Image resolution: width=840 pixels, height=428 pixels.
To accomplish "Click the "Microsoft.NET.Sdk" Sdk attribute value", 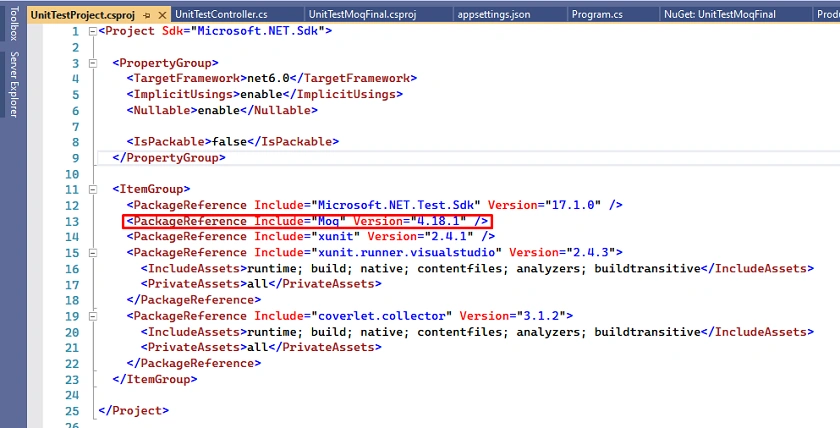I will [257, 31].
